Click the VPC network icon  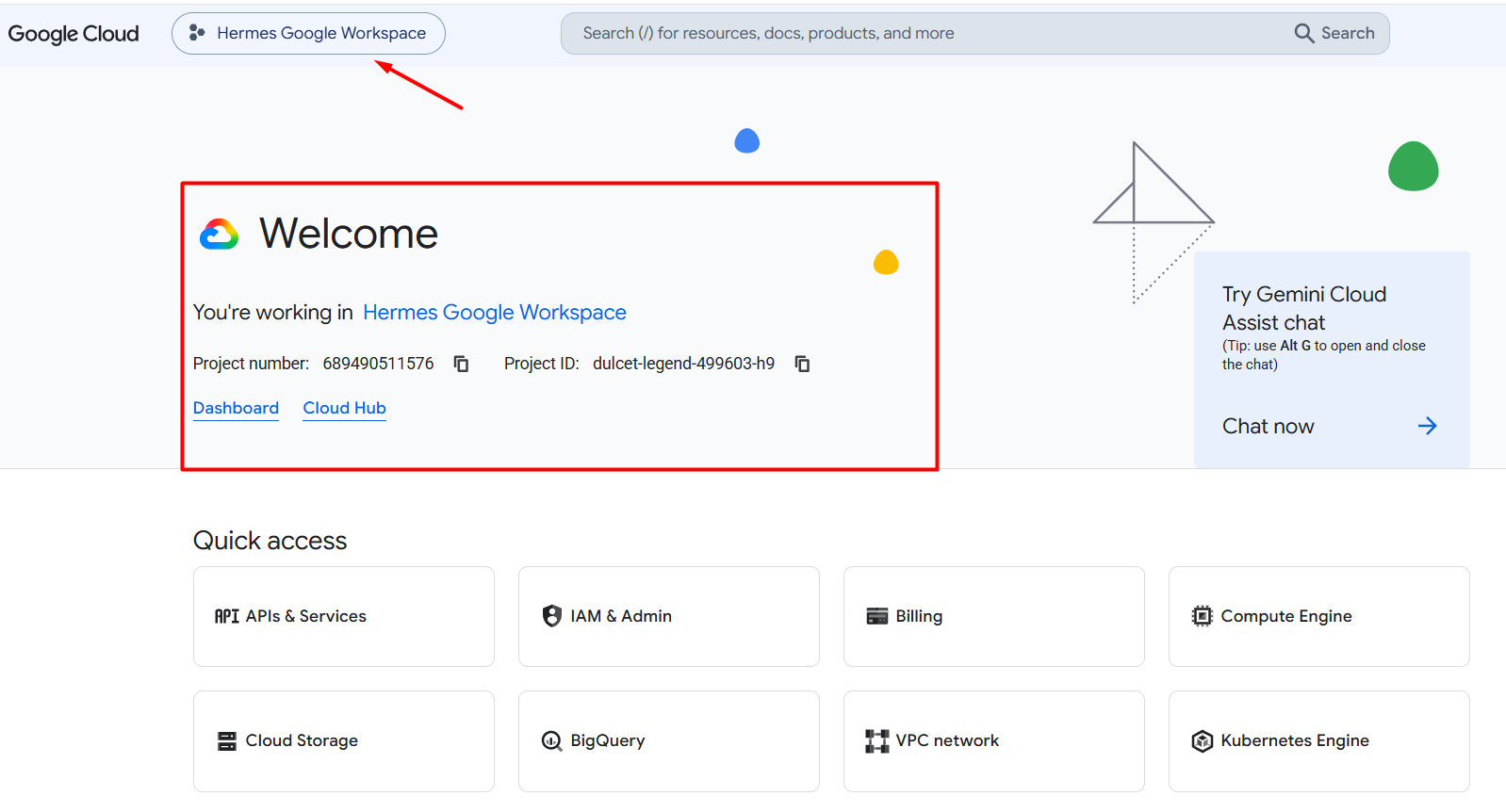[877, 741]
